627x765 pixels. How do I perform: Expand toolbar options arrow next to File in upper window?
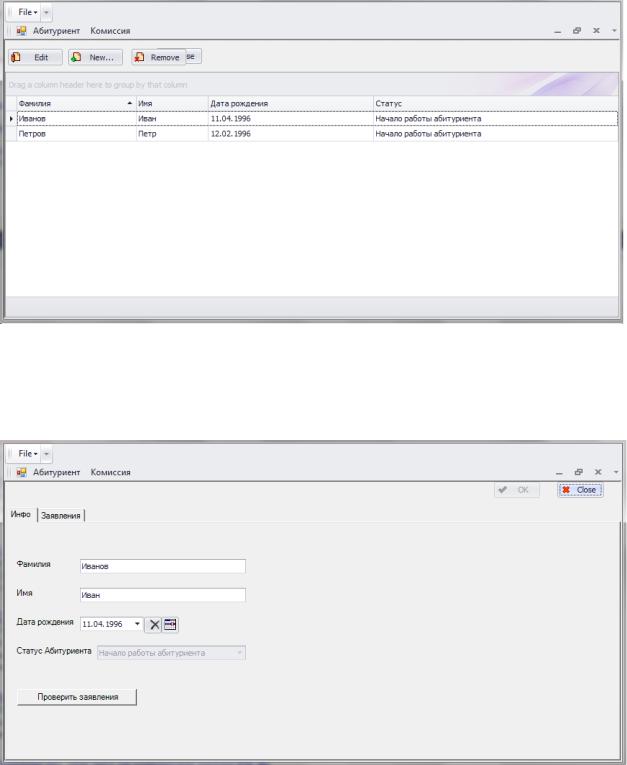click(46, 12)
